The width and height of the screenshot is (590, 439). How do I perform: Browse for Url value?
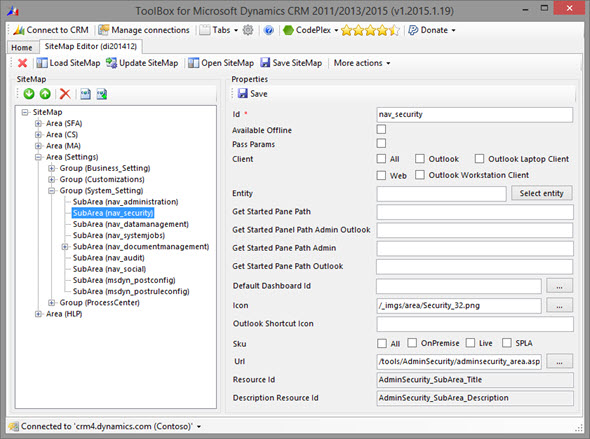[x=559, y=362]
